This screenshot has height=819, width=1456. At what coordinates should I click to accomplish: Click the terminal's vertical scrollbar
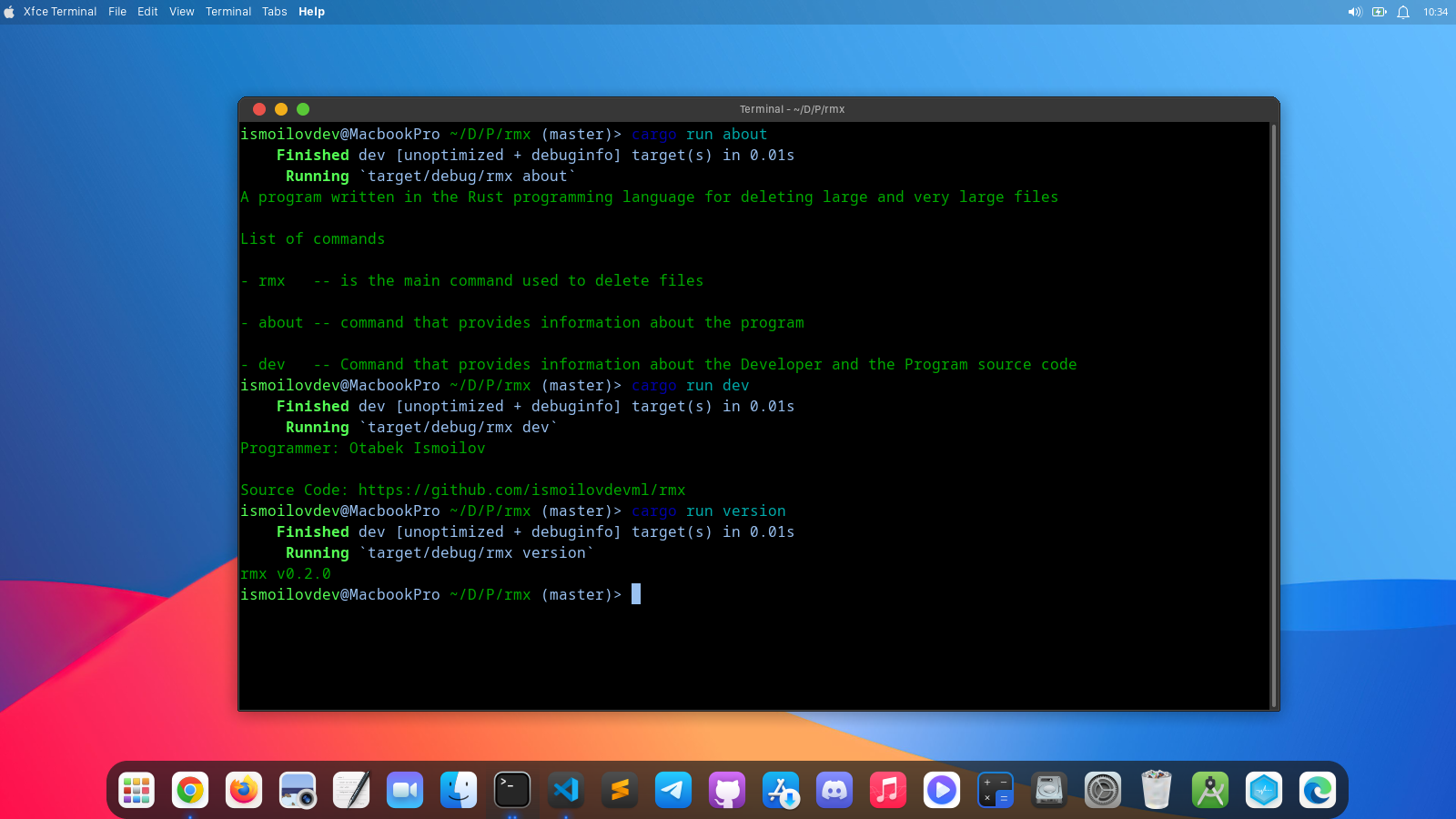(1273, 416)
